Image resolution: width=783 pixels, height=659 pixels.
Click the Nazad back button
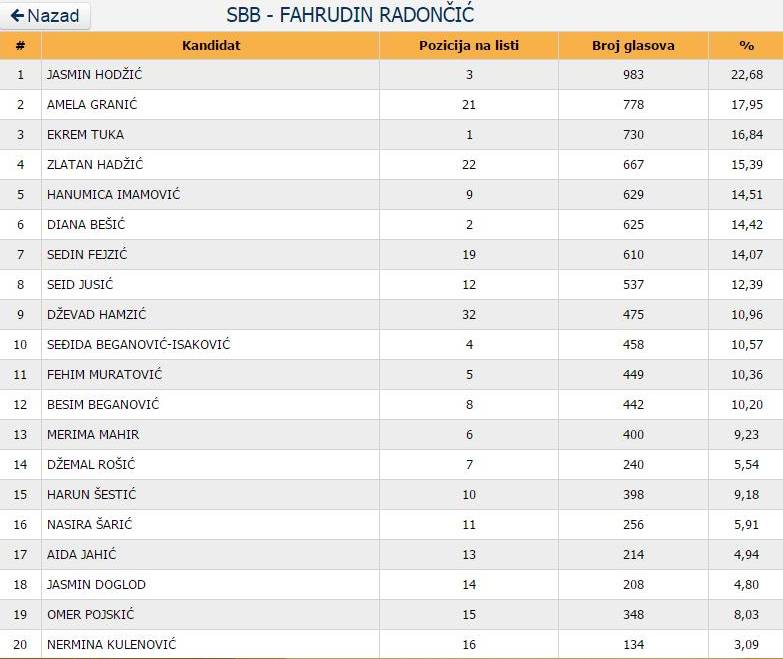point(46,16)
